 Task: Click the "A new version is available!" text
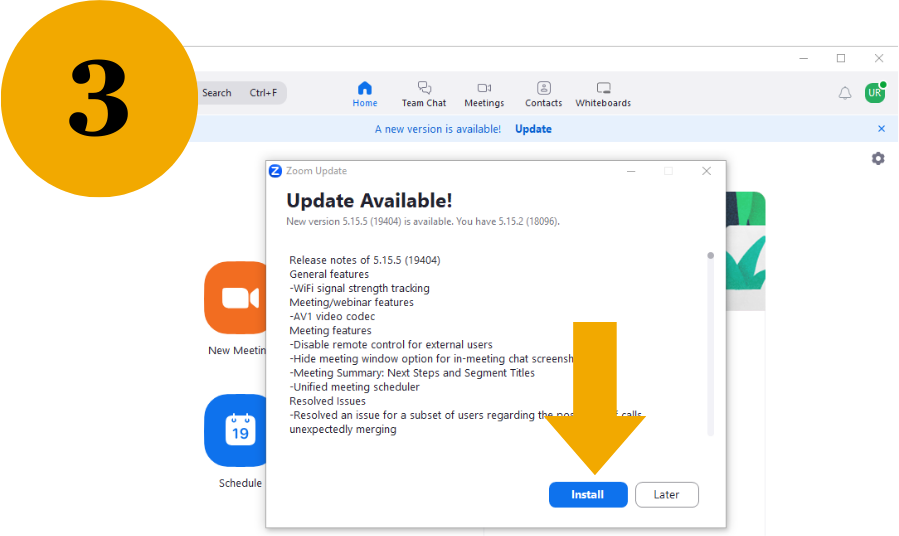438,129
